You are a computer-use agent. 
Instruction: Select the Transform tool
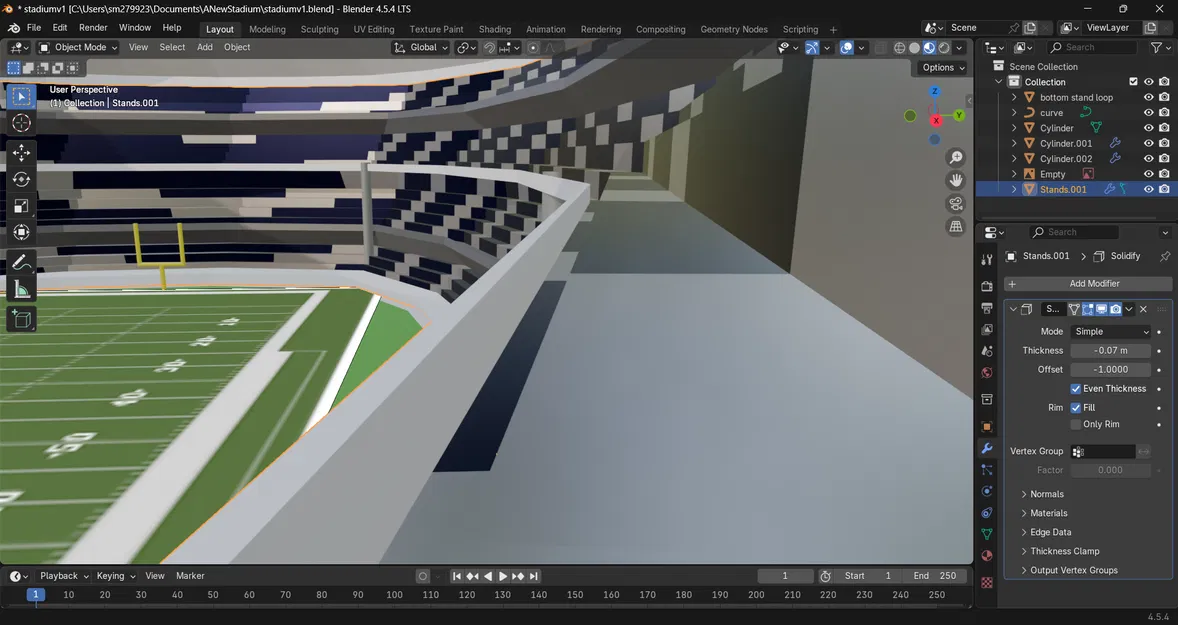(21, 232)
